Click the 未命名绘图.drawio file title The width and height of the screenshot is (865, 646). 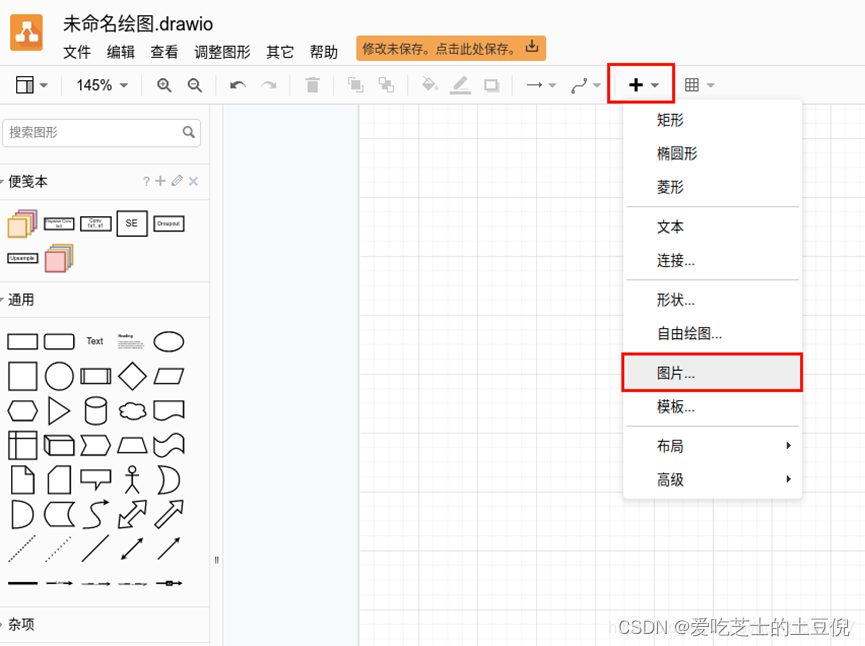[x=138, y=24]
